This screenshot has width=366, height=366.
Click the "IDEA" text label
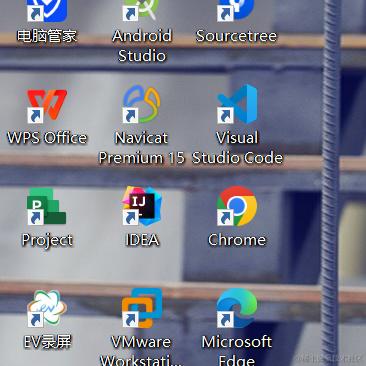tap(142, 240)
